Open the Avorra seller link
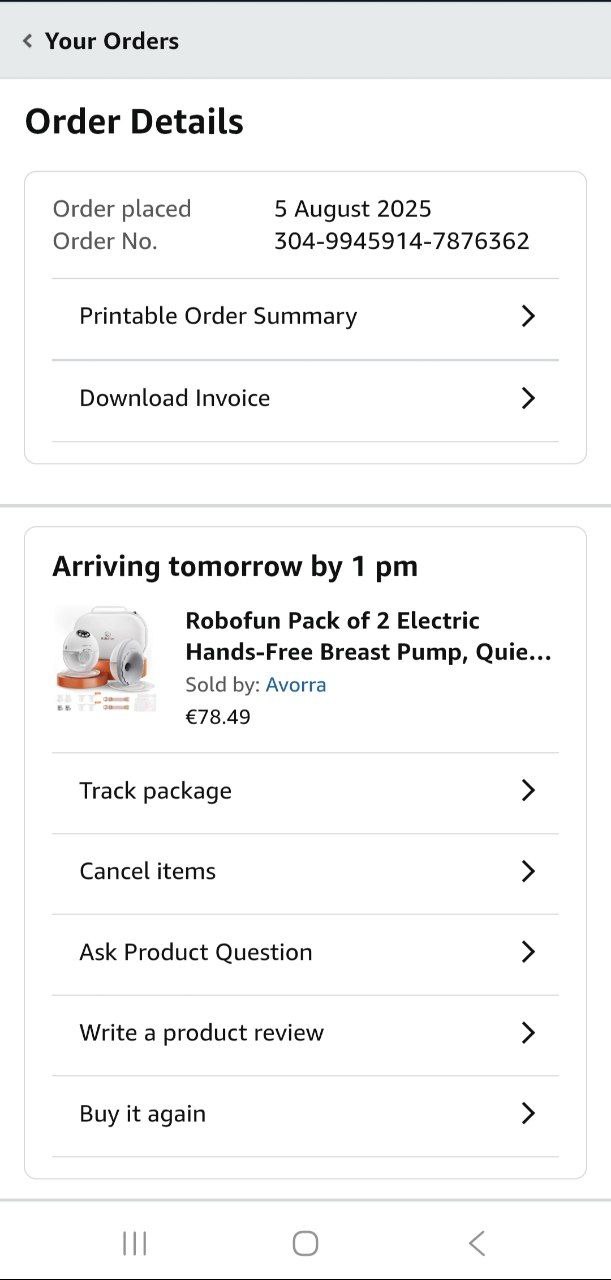 (x=296, y=685)
